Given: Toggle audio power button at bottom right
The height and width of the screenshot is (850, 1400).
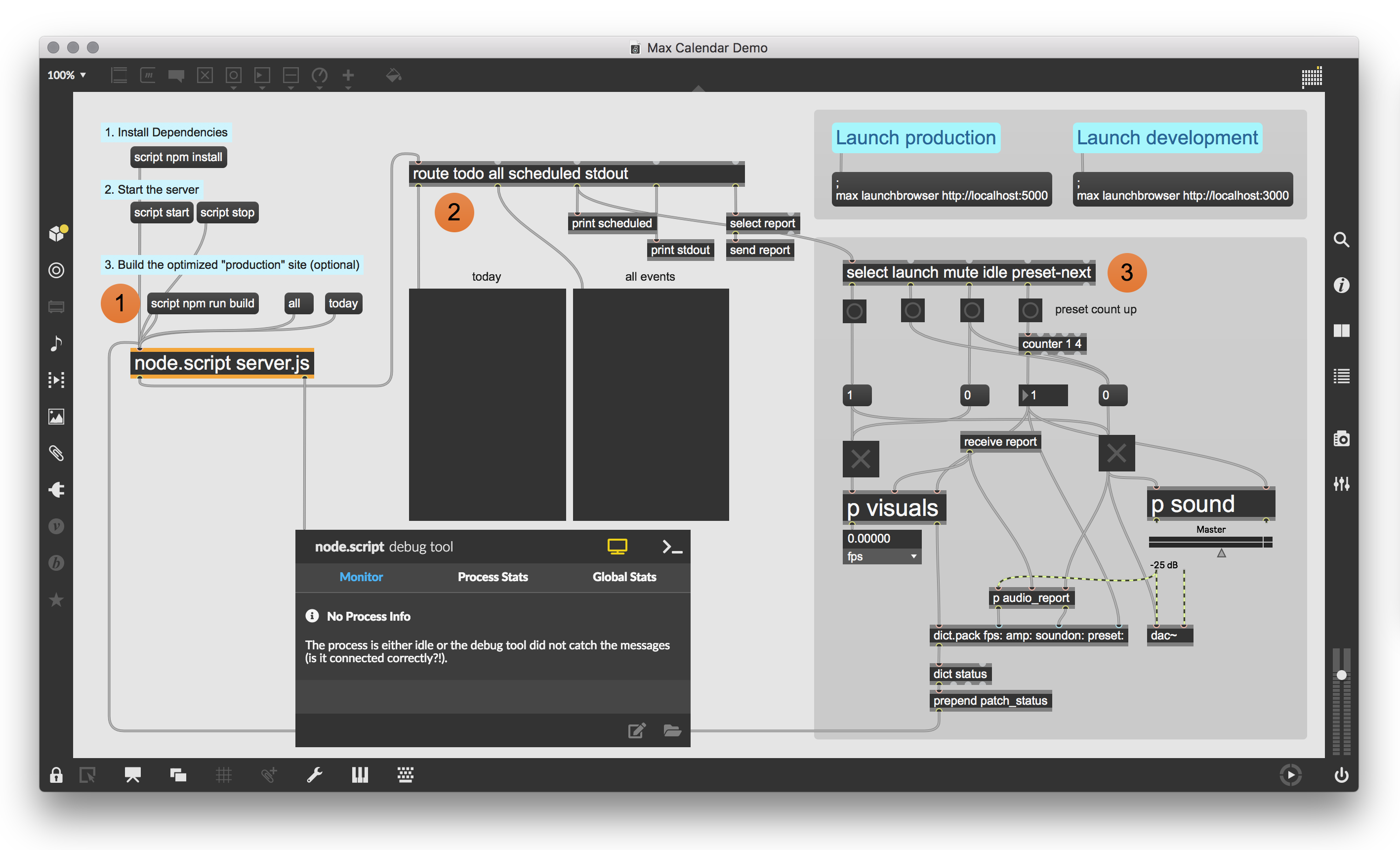Looking at the screenshot, I should pos(1341,775).
